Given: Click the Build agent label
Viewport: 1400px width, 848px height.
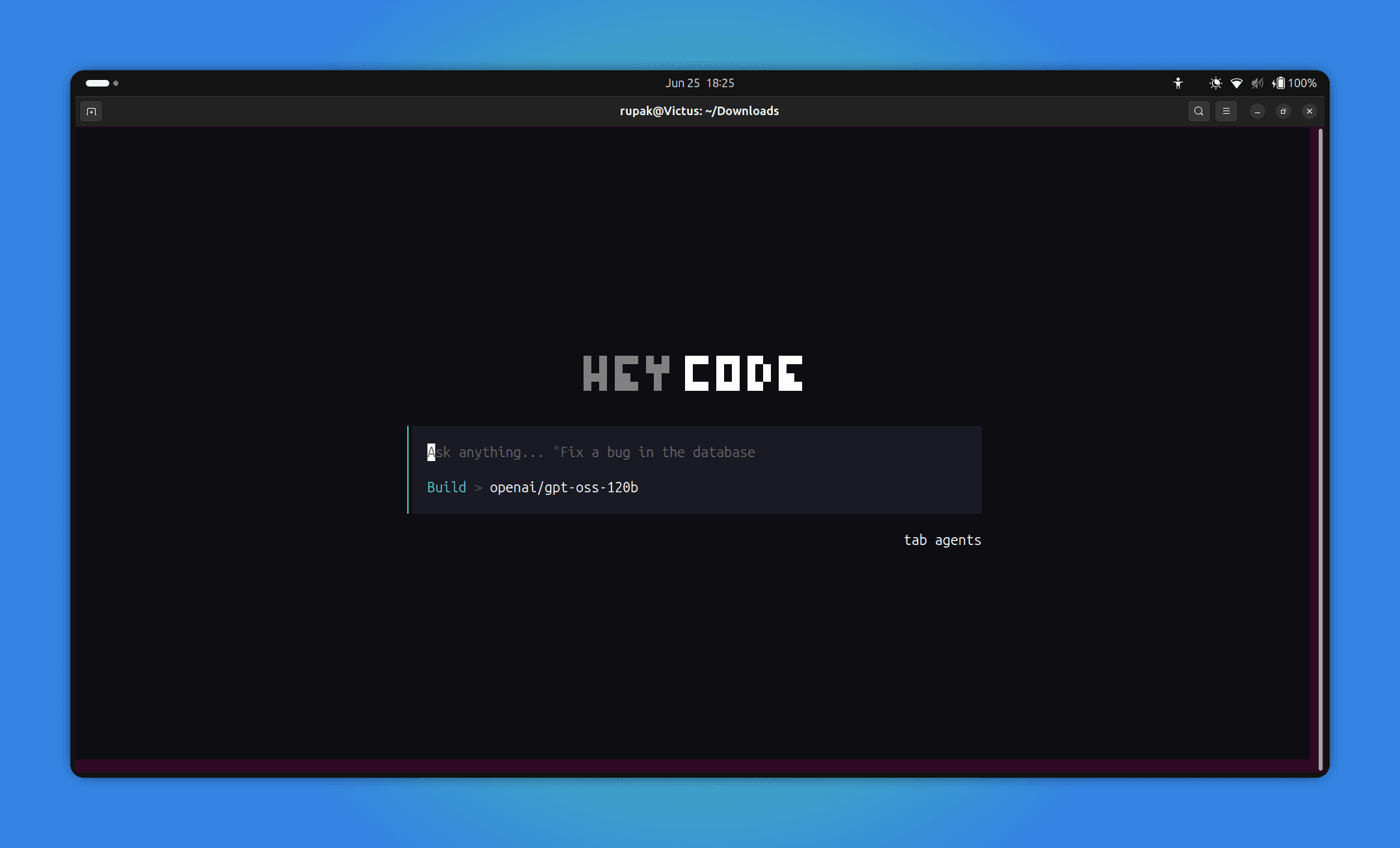Looking at the screenshot, I should pyautogui.click(x=446, y=487).
